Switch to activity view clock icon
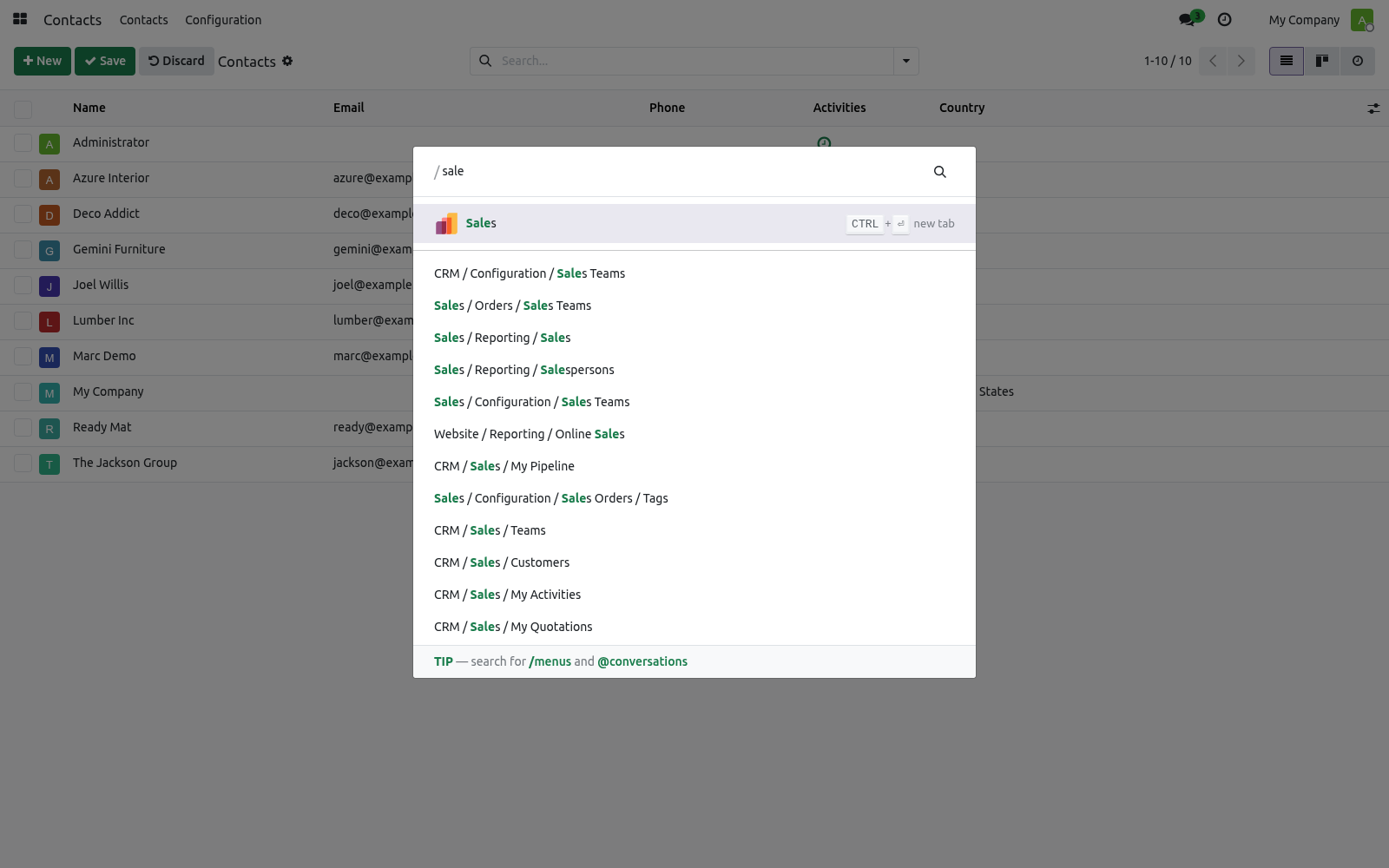 pos(1358,61)
